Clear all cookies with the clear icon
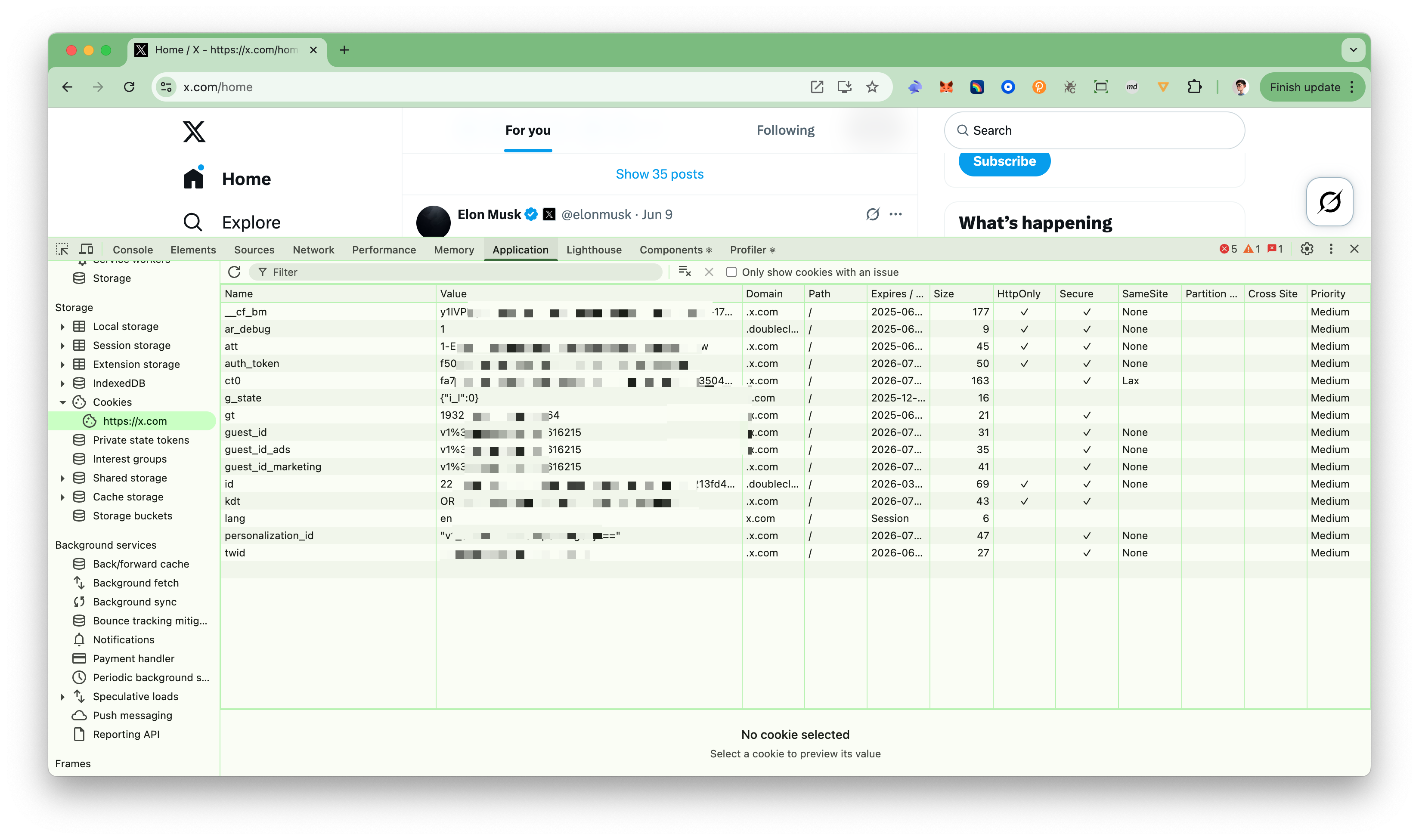The image size is (1419, 840). 685,272
